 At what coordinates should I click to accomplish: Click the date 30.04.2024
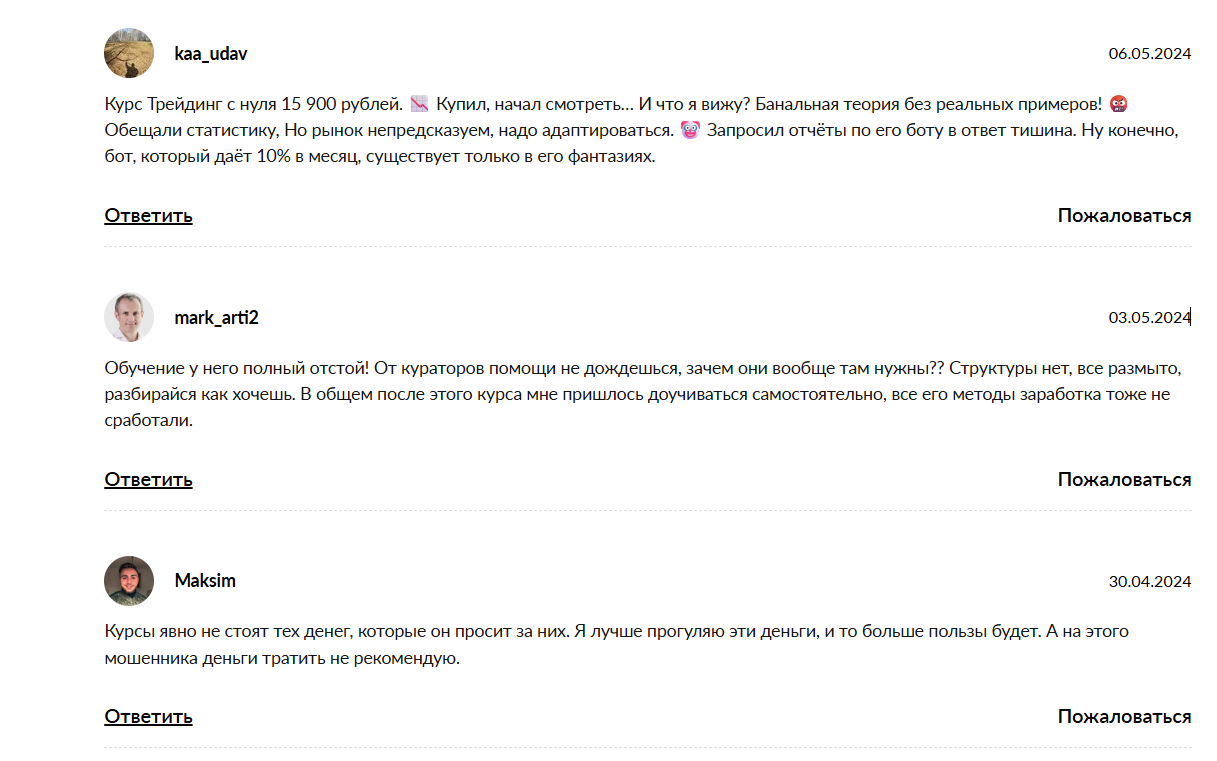[1149, 582]
